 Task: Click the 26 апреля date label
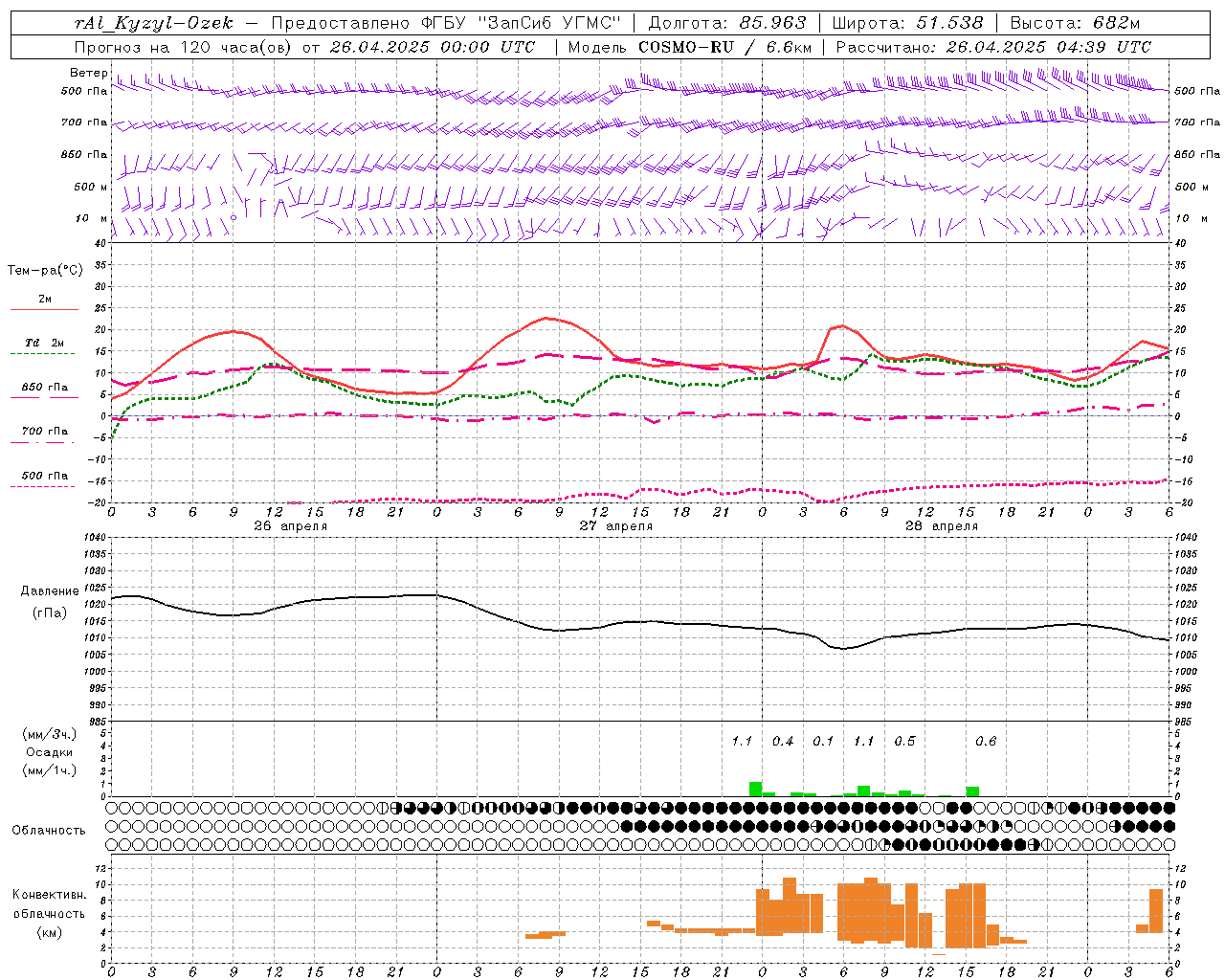[x=290, y=526]
